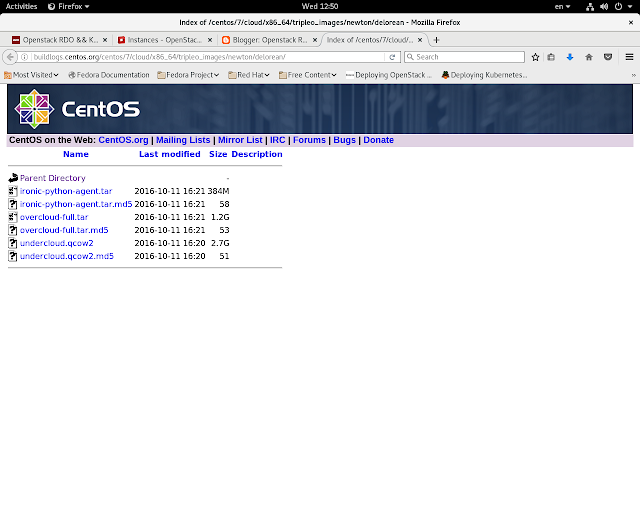This screenshot has width=640, height=512.
Task: Open the Firefox hamburger menu
Action: [x=629, y=57]
